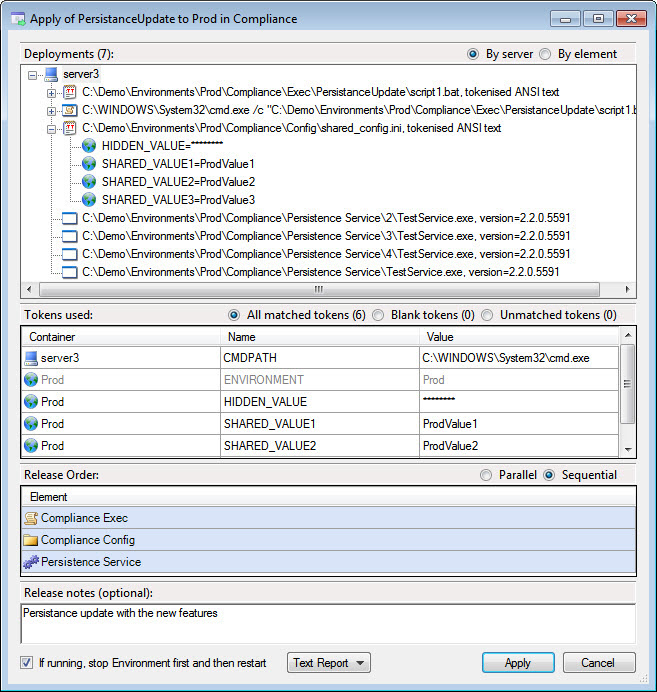This screenshot has width=657, height=692.
Task: Expand the script1.bat tree node
Action: point(52,93)
